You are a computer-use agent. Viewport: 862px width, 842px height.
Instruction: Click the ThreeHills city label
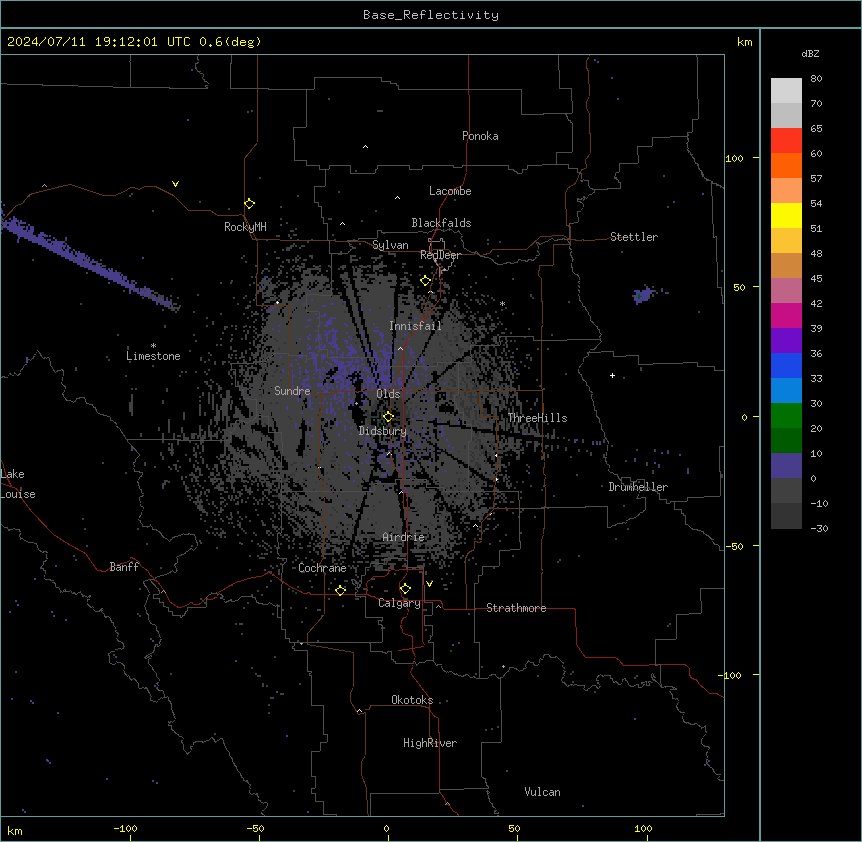click(x=537, y=418)
